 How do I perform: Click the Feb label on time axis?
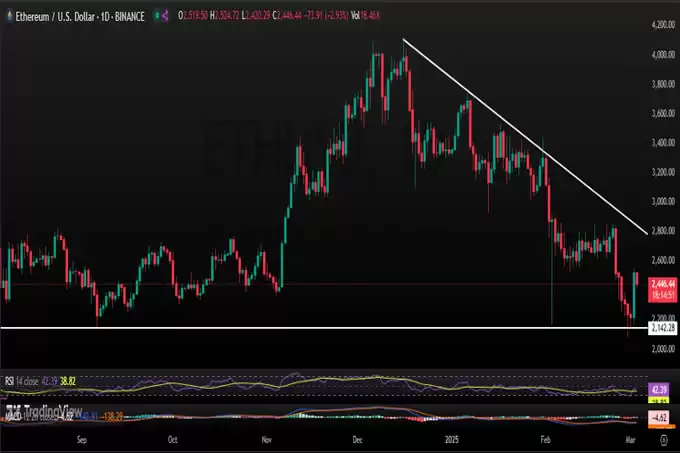pos(545,440)
